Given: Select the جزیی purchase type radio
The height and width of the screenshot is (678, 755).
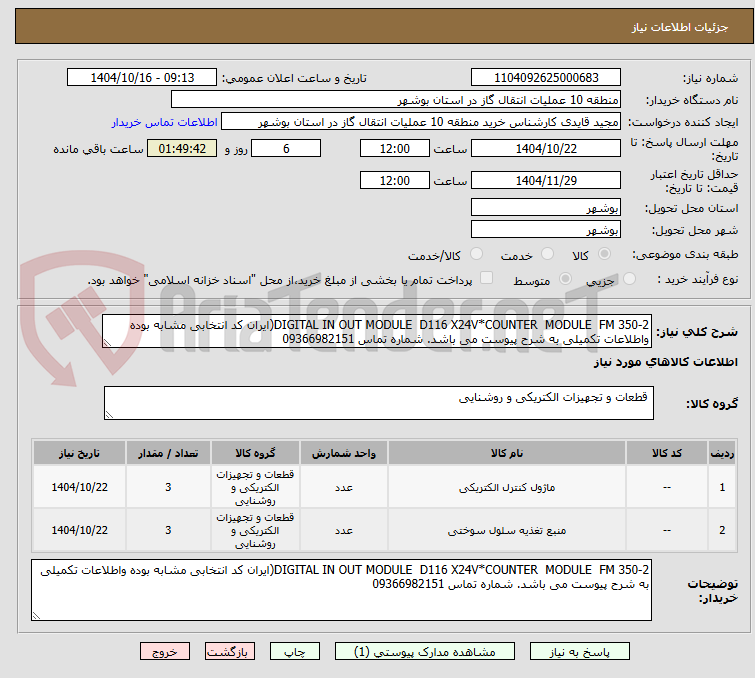Looking at the screenshot, I should coord(629,279).
